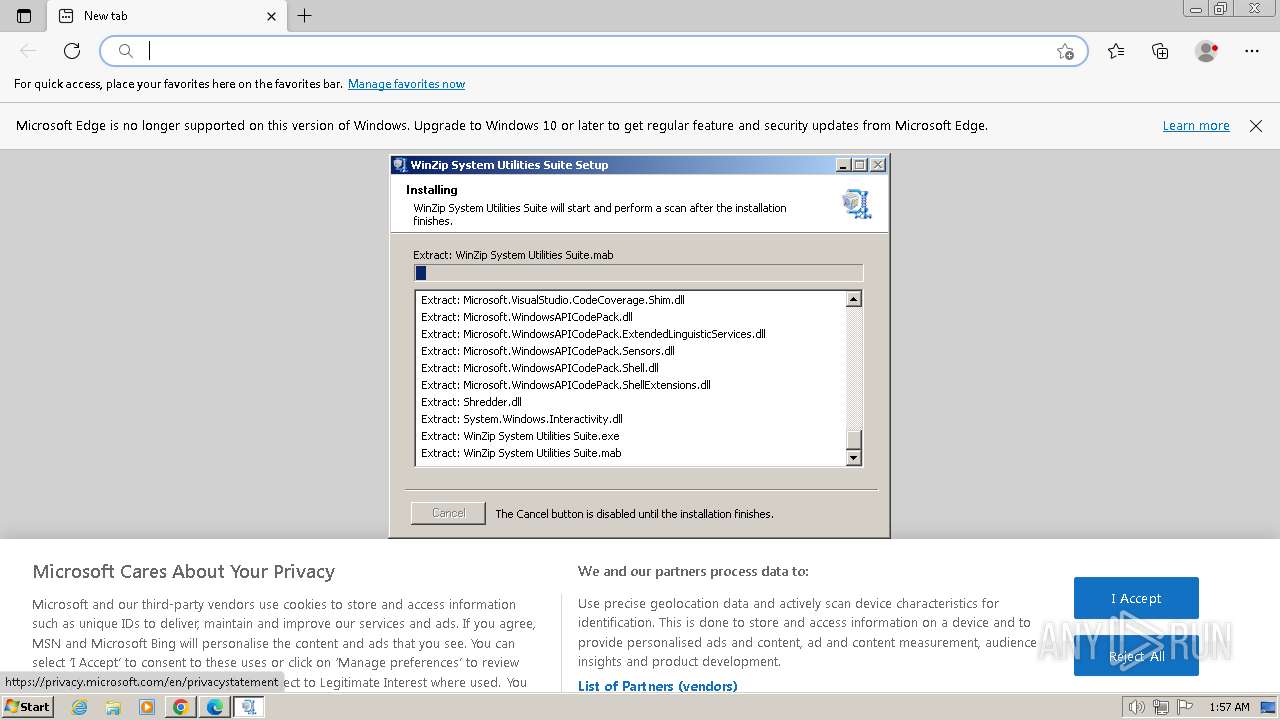1280x720 pixels.
Task: Click the installer package icon in header
Action: (x=857, y=204)
